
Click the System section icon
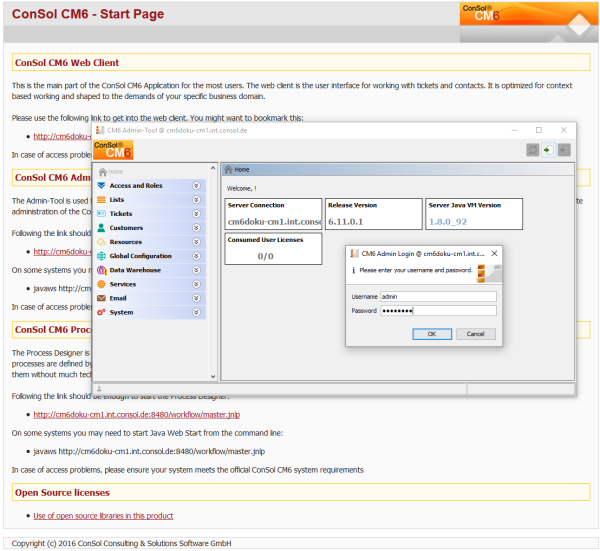pyautogui.click(x=101, y=312)
